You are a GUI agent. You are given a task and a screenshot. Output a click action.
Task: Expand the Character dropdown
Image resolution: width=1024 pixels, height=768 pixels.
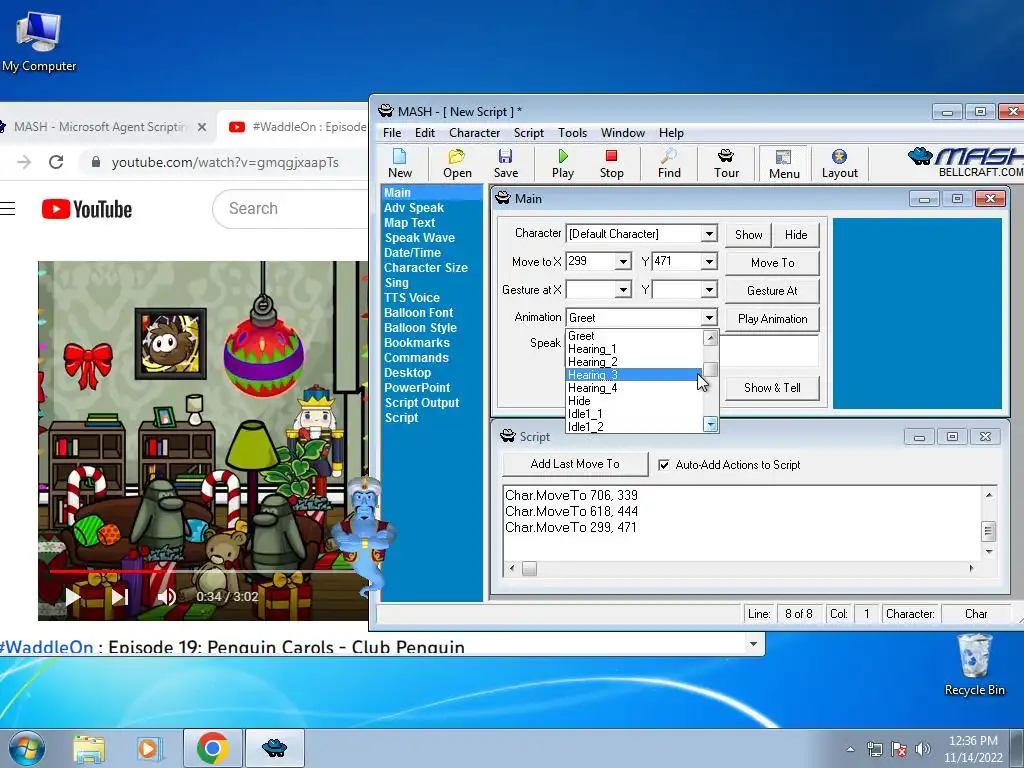coord(709,234)
